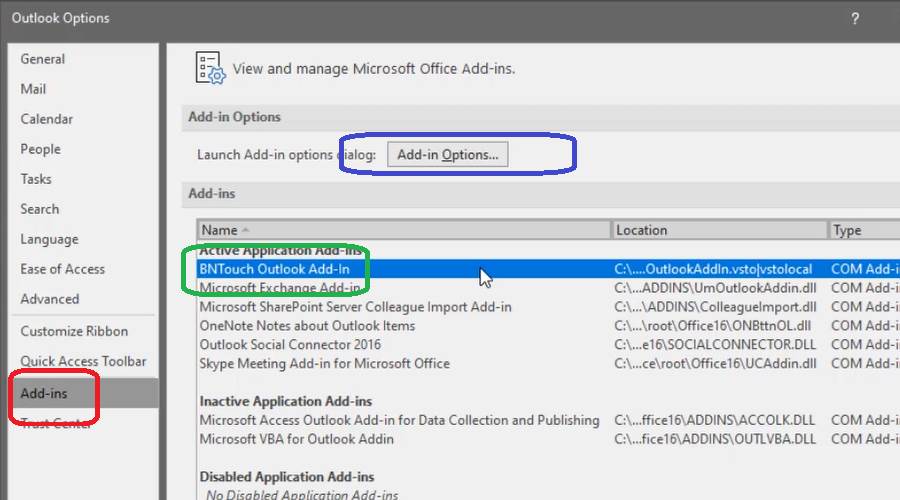The width and height of the screenshot is (900, 500).
Task: Sort add-ins by Name column header
Action: click(404, 230)
